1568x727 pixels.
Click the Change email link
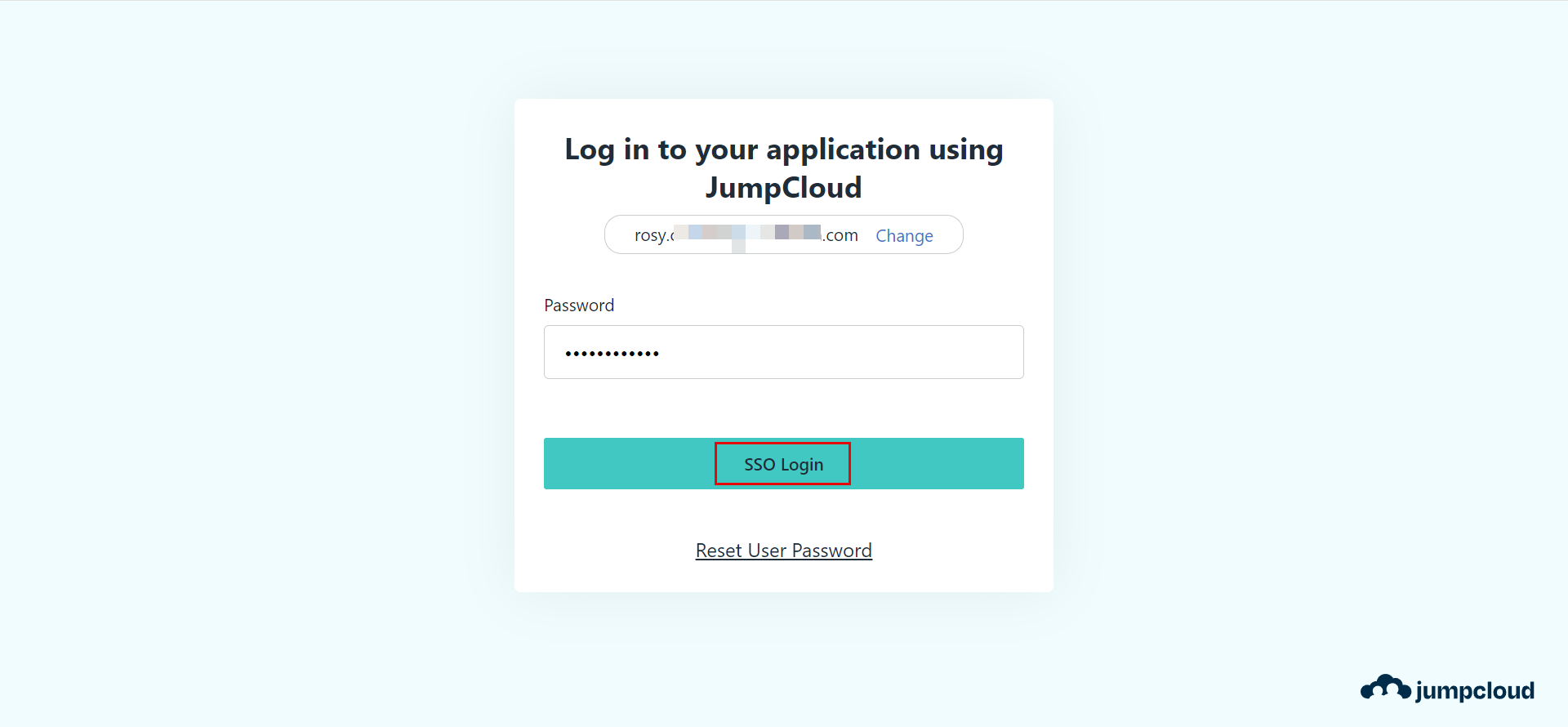[904, 236]
